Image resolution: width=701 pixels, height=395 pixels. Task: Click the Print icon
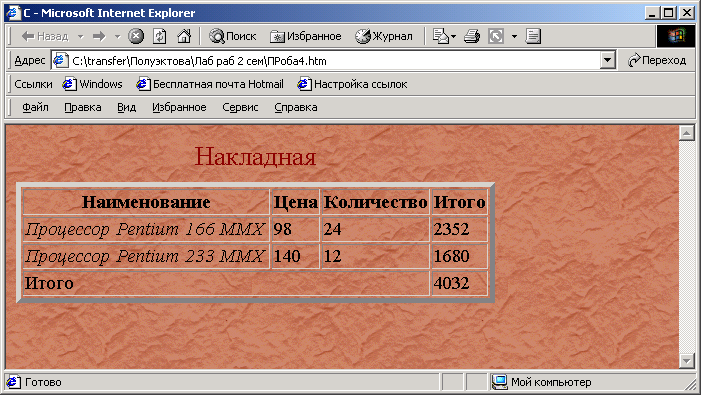click(472, 36)
